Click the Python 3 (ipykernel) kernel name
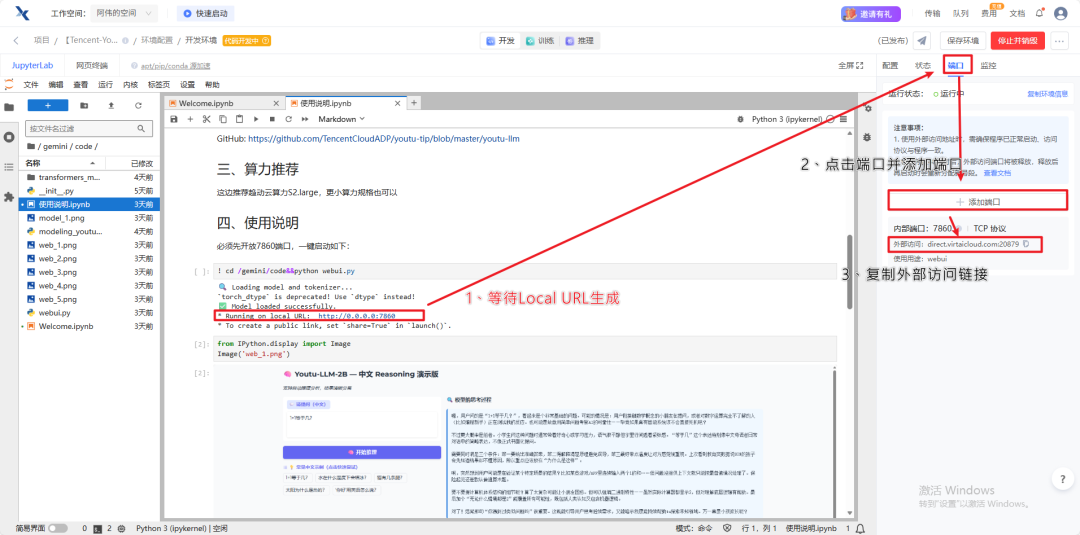Viewport: 1080px width, 535px height. 789,119
